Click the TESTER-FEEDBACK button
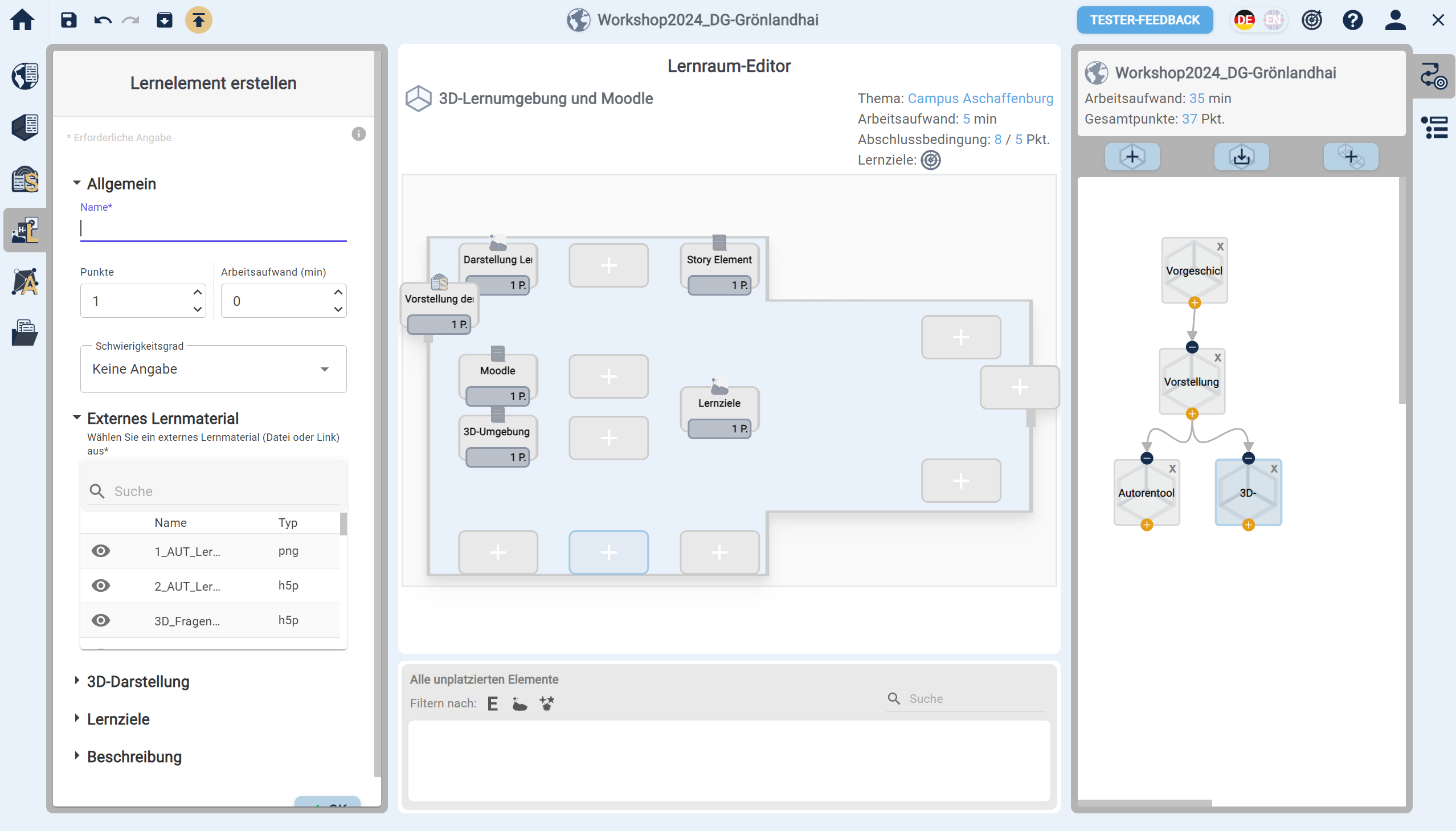The height and width of the screenshot is (831, 1456). (x=1144, y=20)
